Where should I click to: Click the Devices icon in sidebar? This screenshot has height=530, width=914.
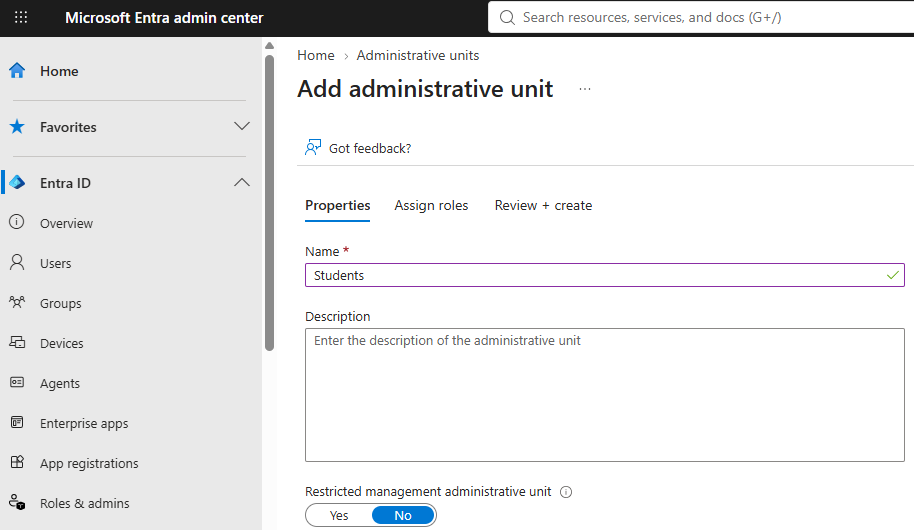(x=17, y=342)
